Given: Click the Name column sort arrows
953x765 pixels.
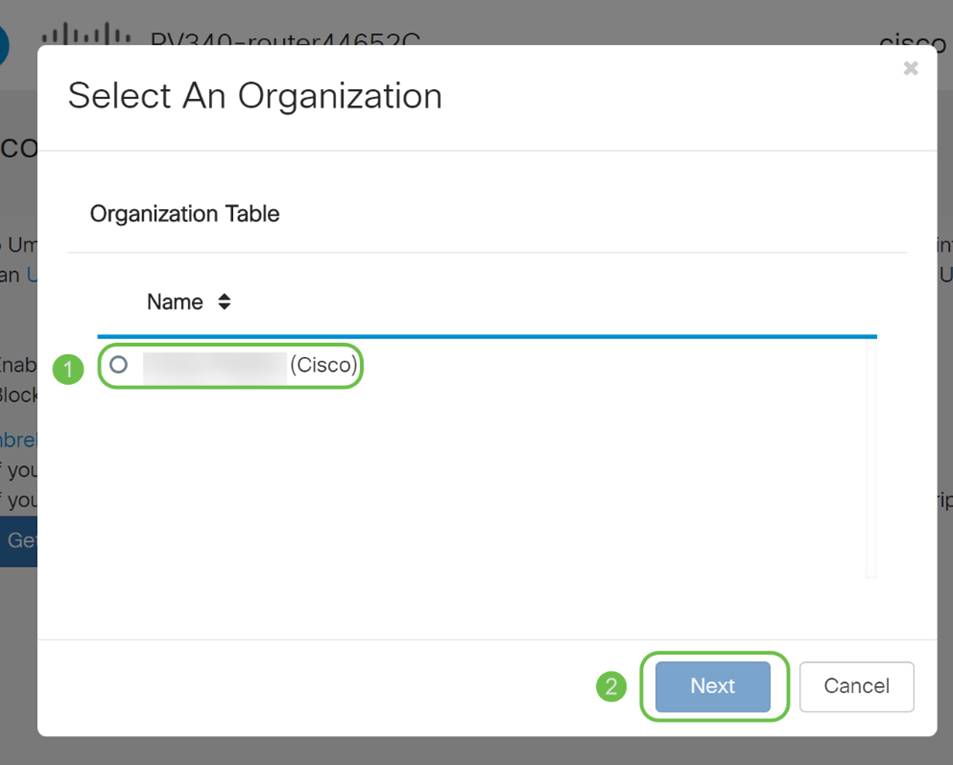Looking at the screenshot, I should (224, 302).
